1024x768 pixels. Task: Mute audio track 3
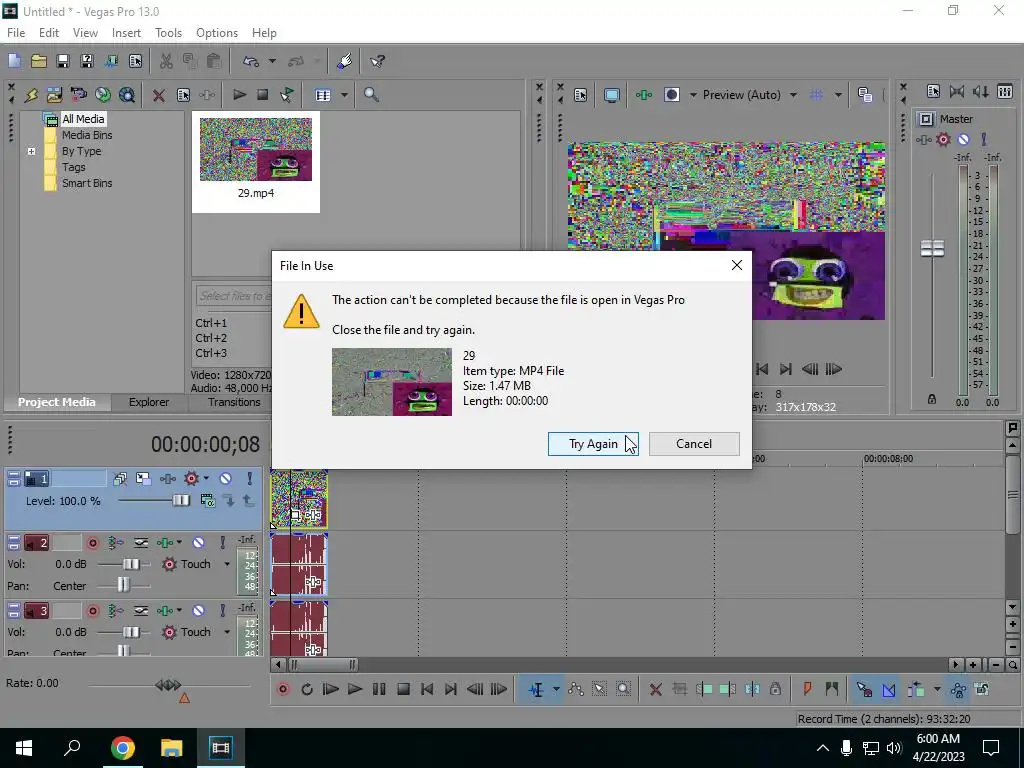coord(199,611)
